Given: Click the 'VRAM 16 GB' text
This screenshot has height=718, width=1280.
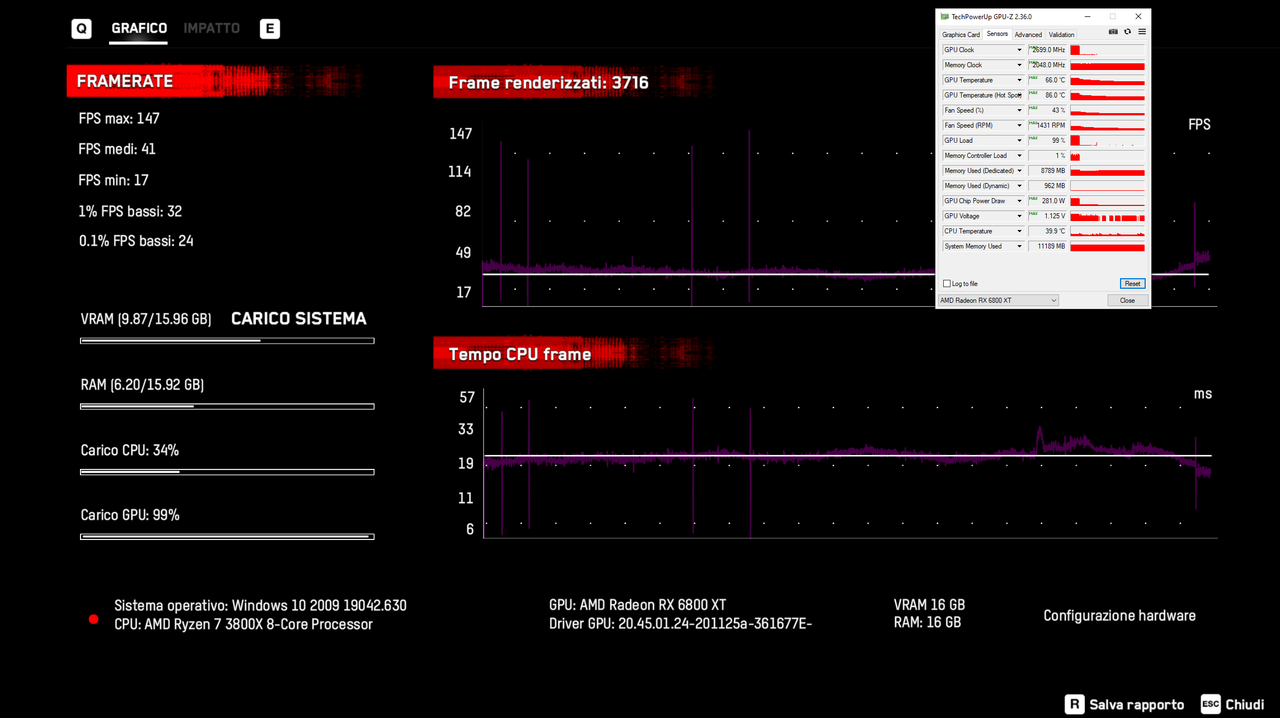Looking at the screenshot, I should [929, 606].
